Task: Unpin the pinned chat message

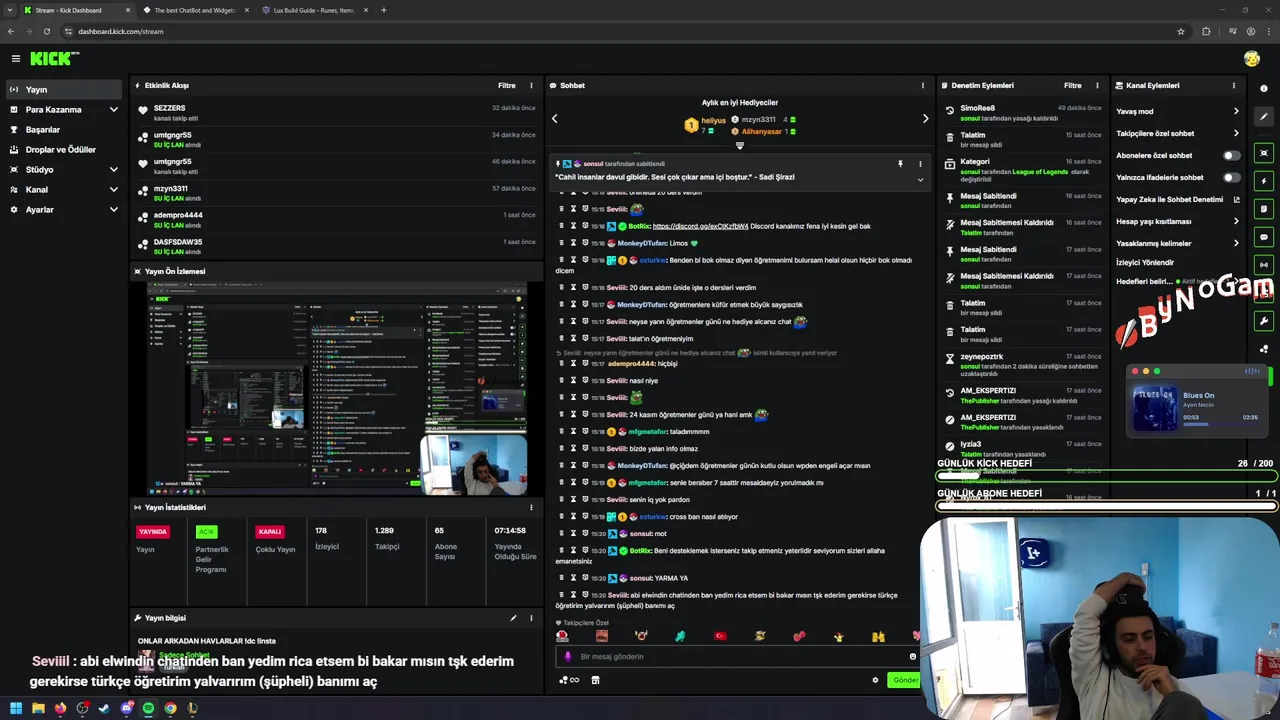Action: point(900,164)
